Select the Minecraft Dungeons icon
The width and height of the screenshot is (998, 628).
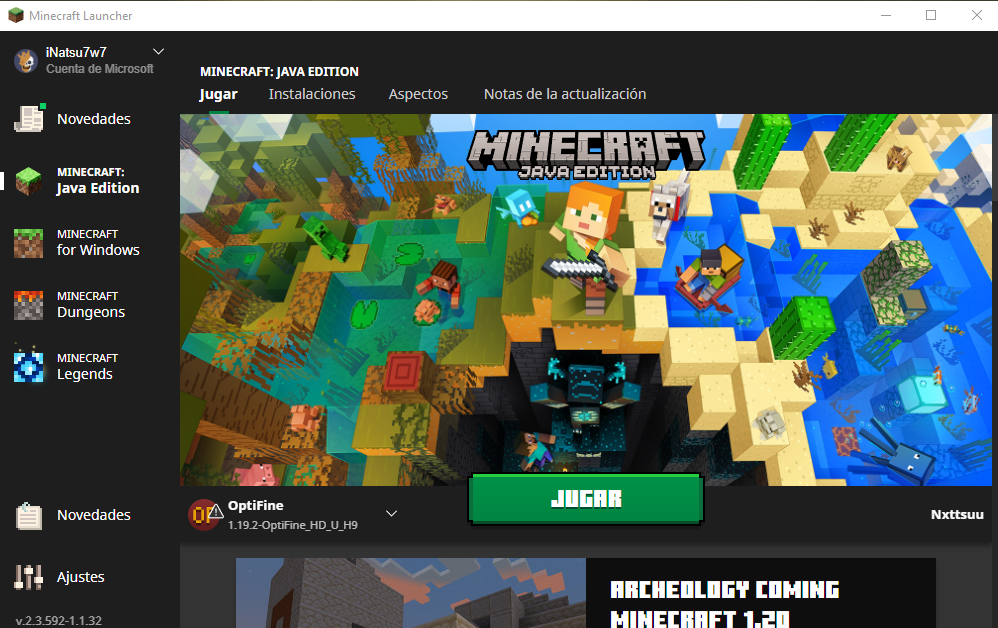click(x=29, y=305)
